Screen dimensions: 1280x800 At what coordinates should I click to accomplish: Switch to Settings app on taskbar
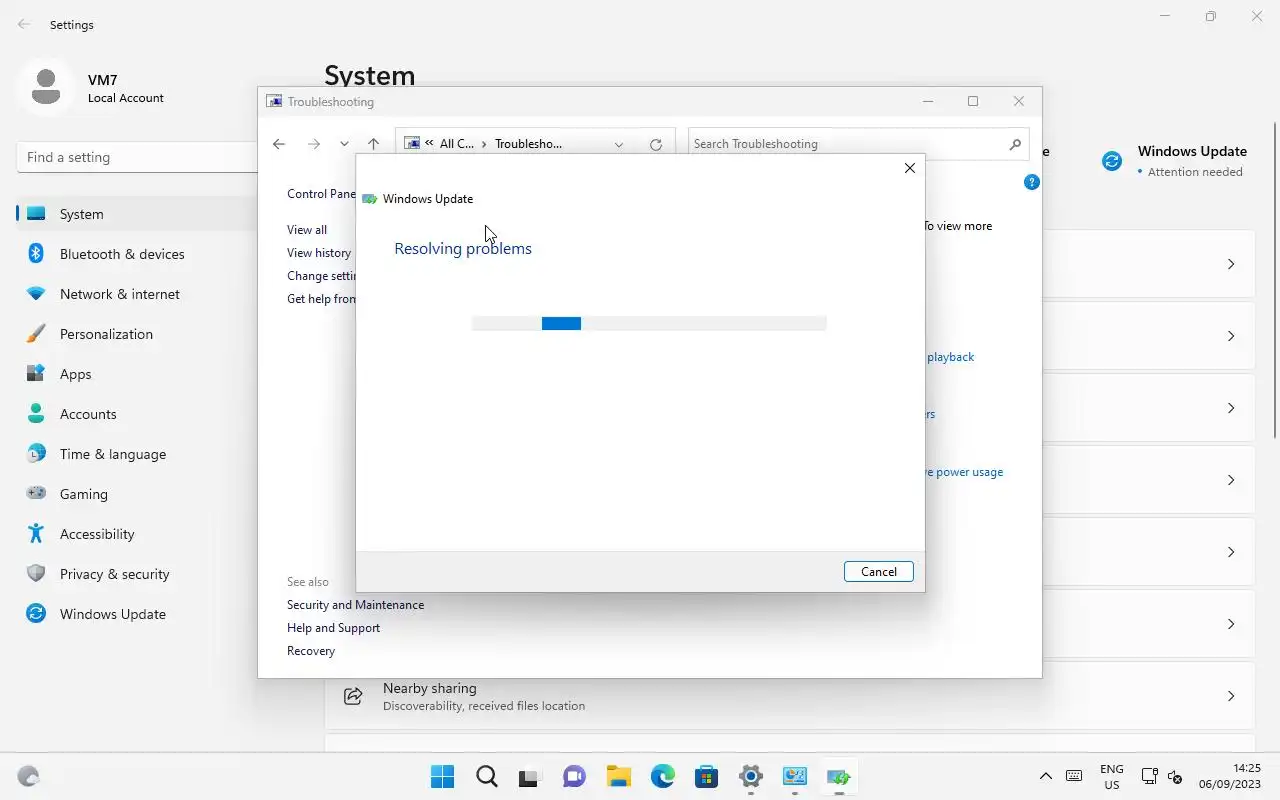[x=750, y=777]
